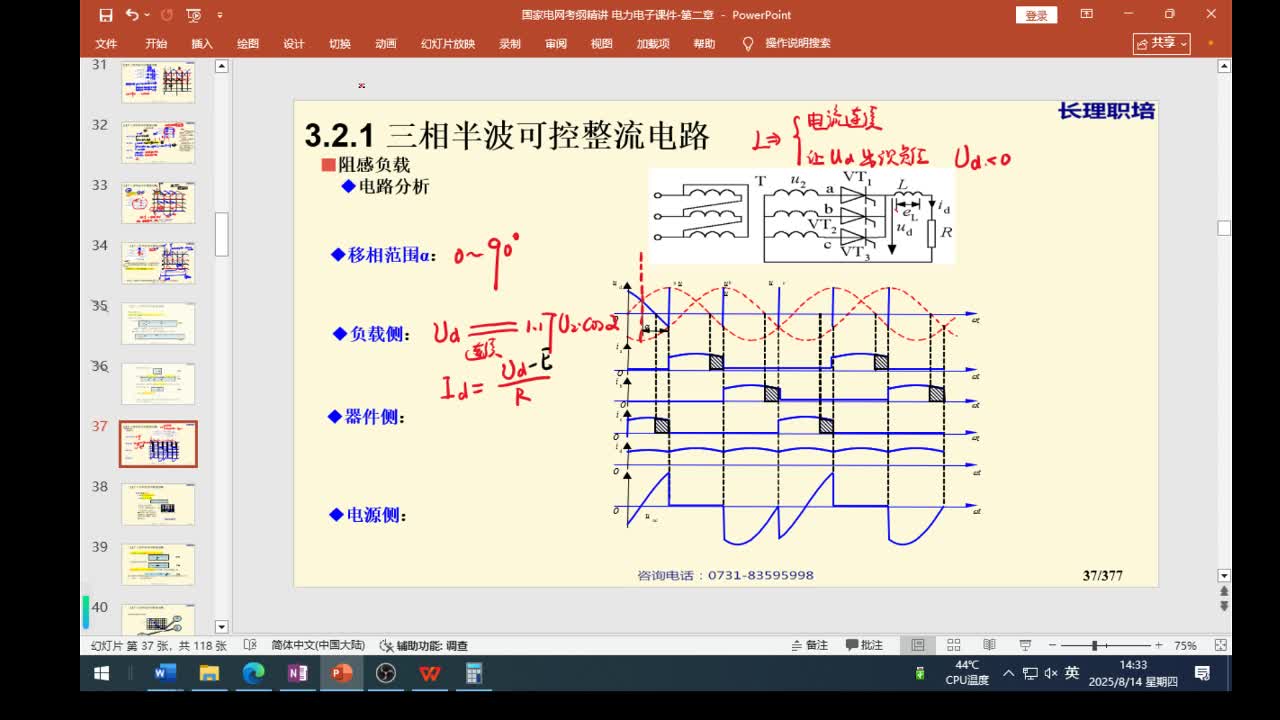The image size is (1280, 720).
Task: Switch to Slide Sorter view icon
Action: [x=954, y=646]
